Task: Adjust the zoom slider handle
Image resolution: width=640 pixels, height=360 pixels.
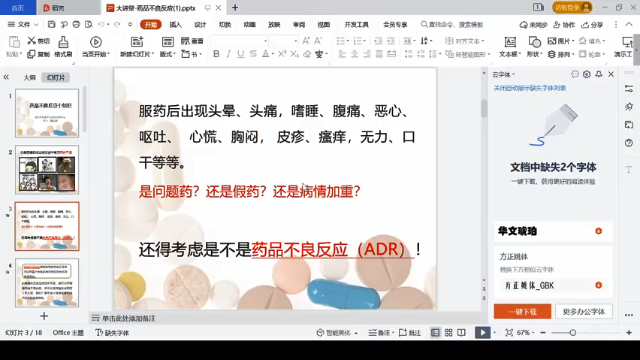Action: point(573,333)
